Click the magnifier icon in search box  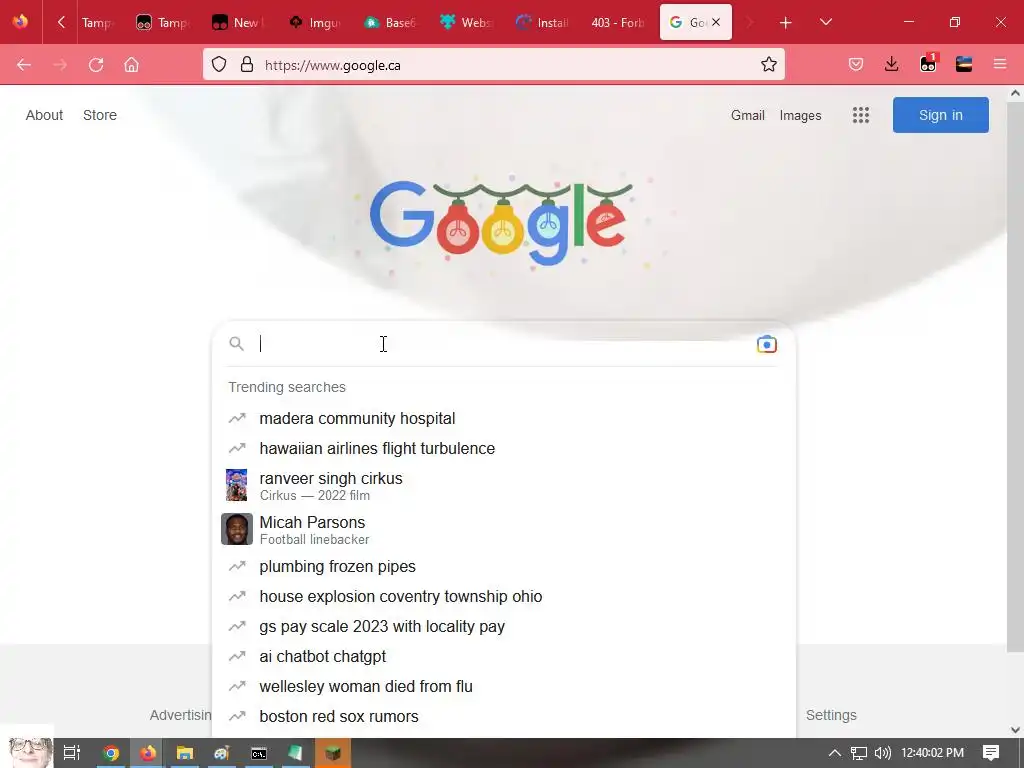236,344
